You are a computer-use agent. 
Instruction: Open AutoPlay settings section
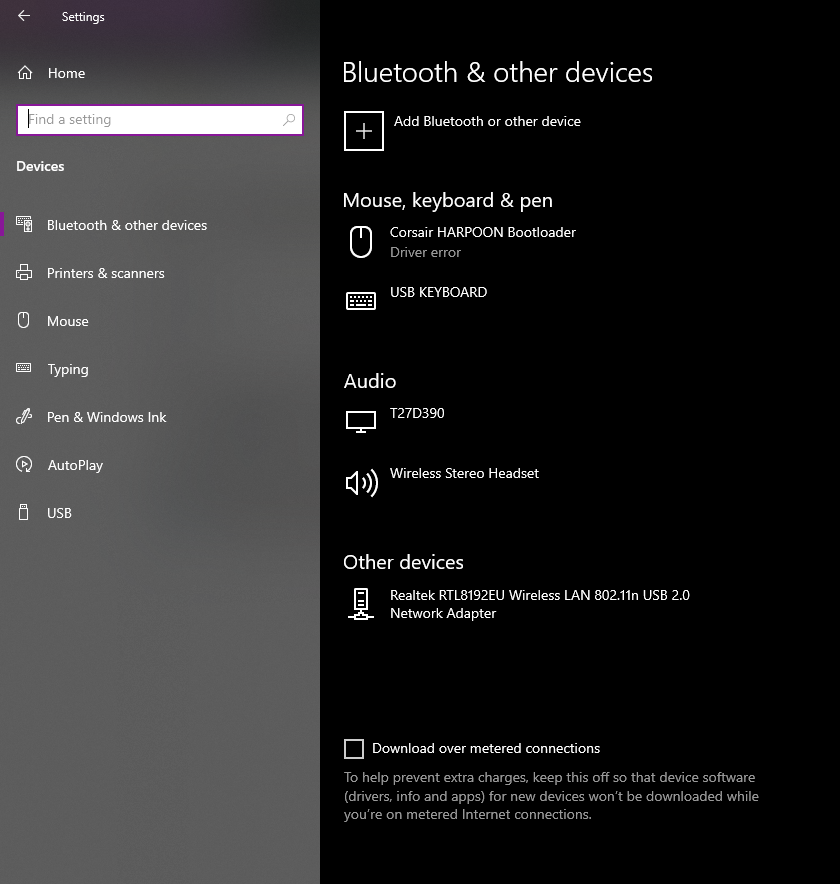click(x=75, y=465)
